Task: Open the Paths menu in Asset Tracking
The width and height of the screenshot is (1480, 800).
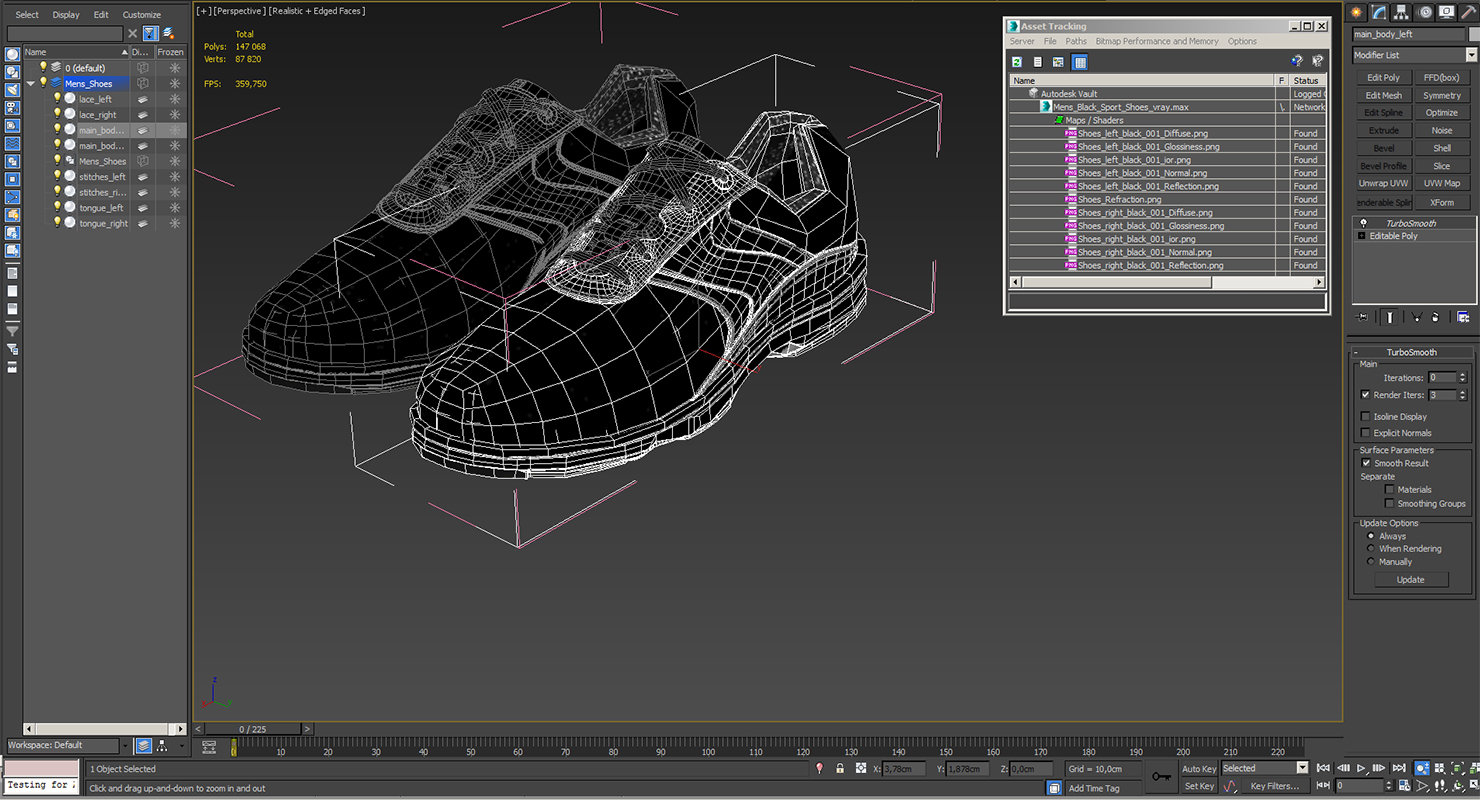Action: (x=1076, y=42)
